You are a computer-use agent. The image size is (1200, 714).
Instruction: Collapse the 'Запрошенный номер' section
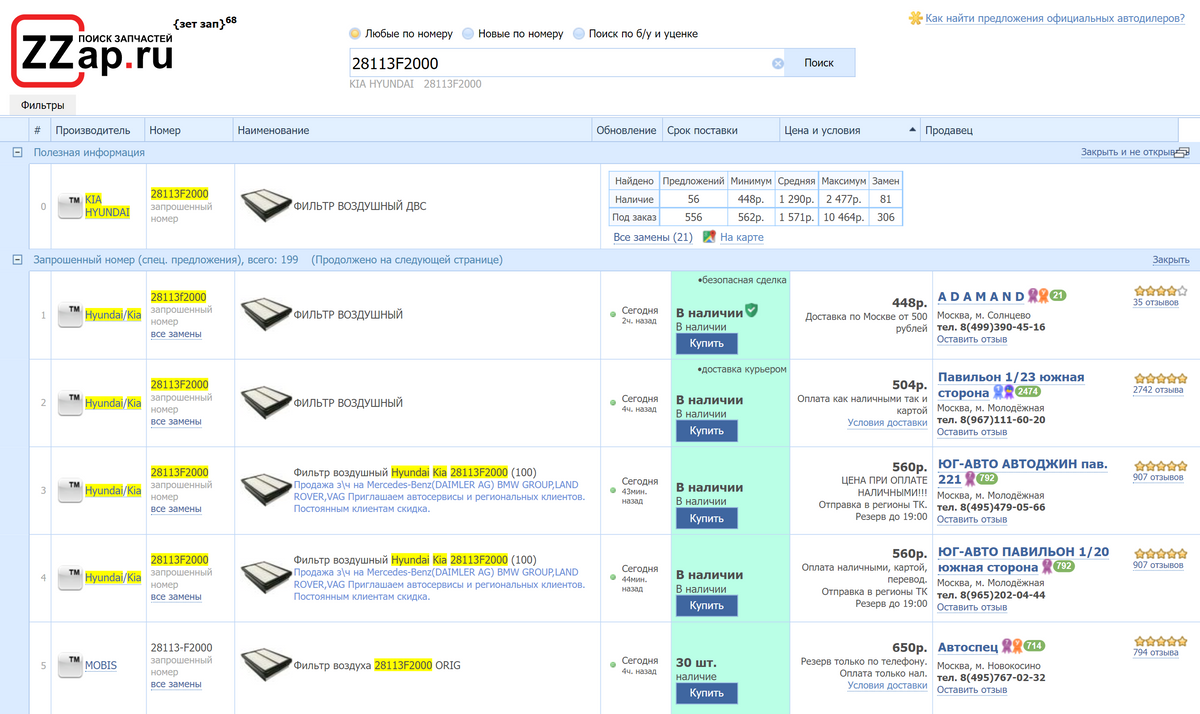coord(17,260)
